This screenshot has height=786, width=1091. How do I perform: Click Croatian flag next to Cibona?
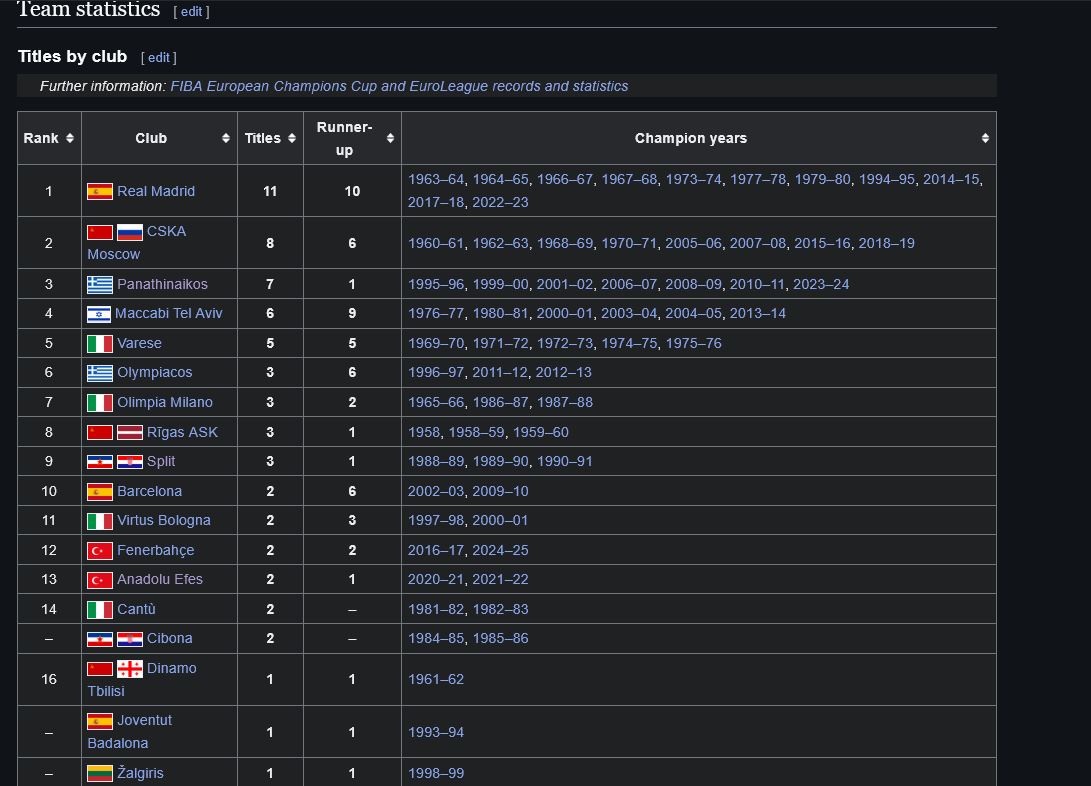point(129,639)
